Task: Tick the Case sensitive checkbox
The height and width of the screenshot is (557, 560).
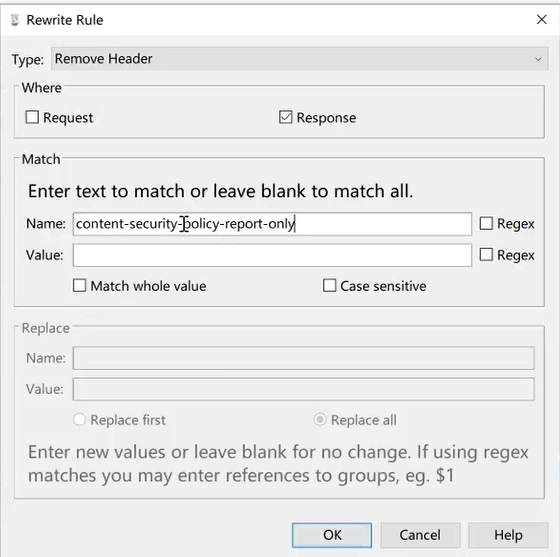Action: (x=329, y=286)
